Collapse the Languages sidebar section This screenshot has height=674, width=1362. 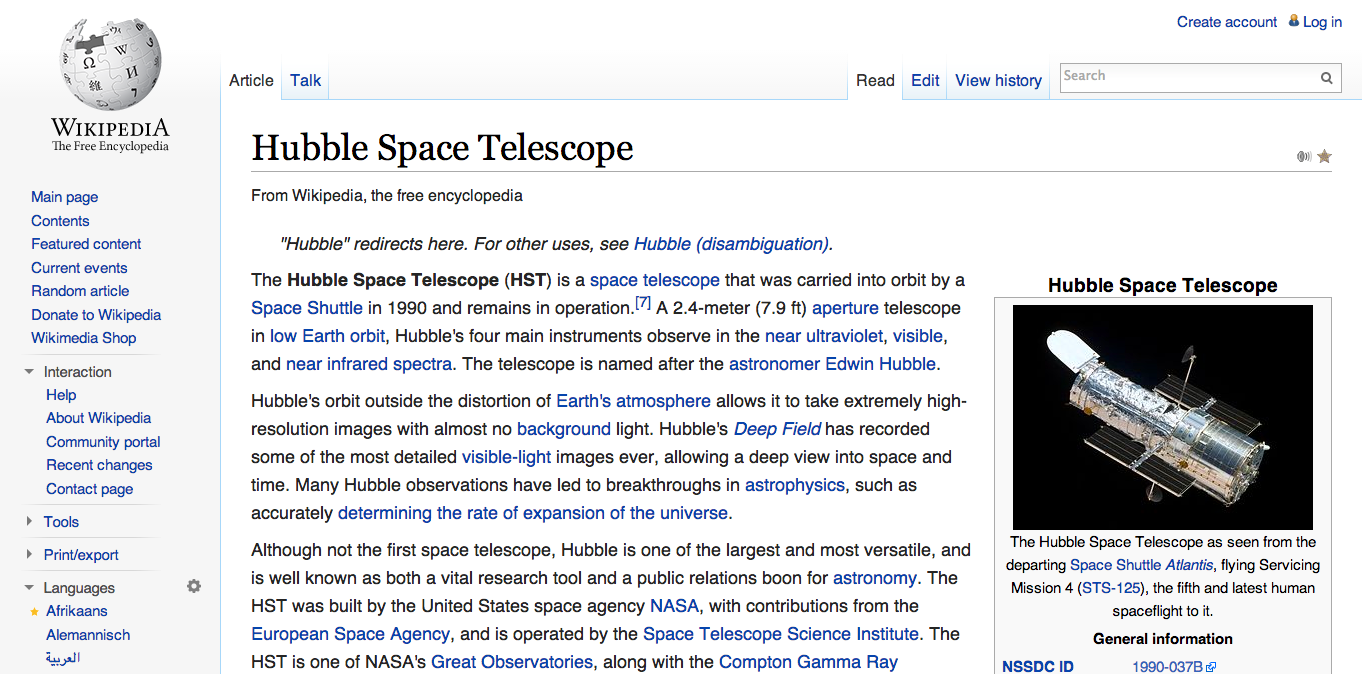click(x=29, y=587)
